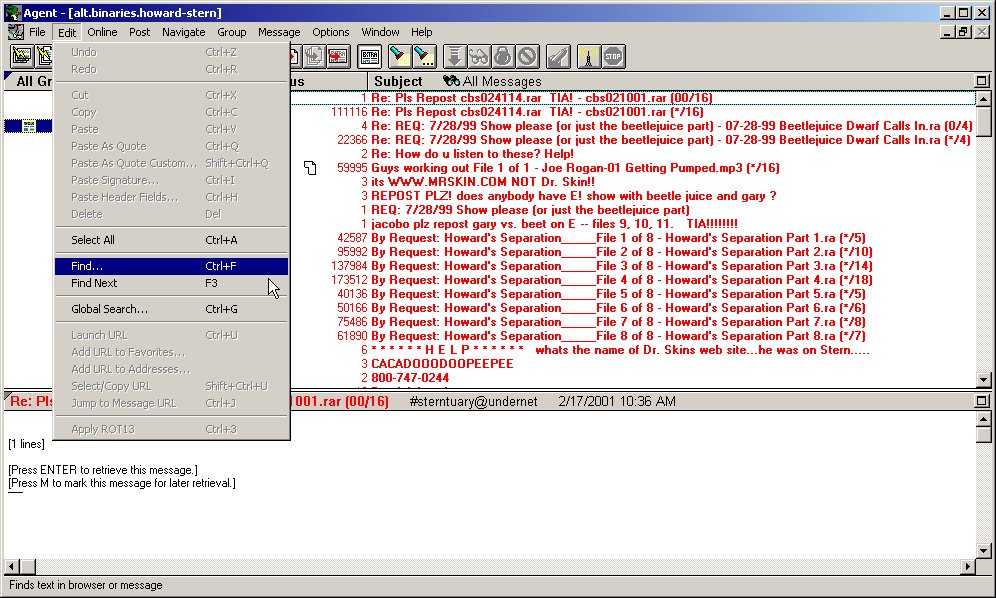Select message 'Guys working out File 1 of 1 - Joe Rogan'

pyautogui.click(x=575, y=168)
